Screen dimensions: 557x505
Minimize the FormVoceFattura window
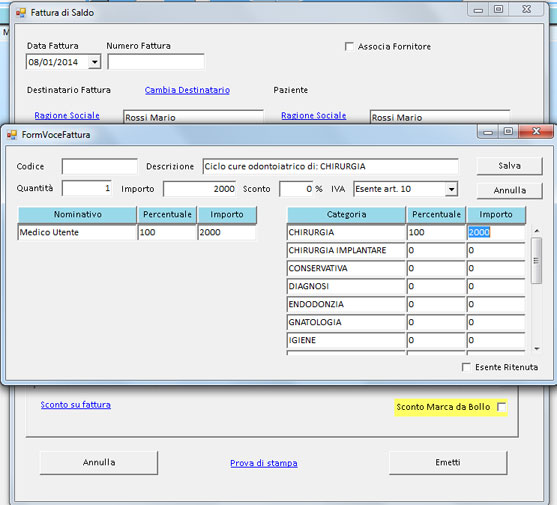coord(488,132)
